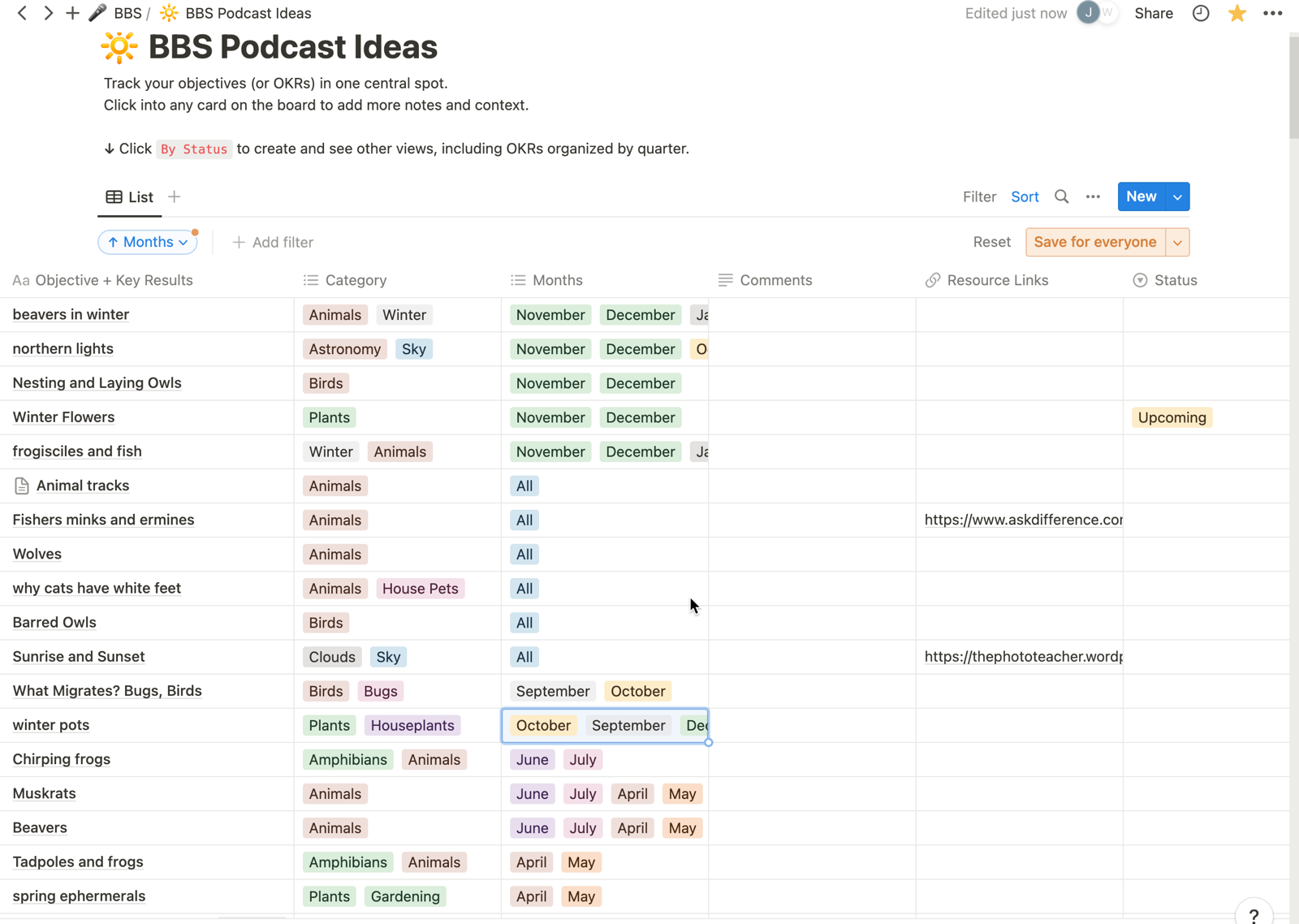Open the Months sort dropdown

[x=148, y=242]
